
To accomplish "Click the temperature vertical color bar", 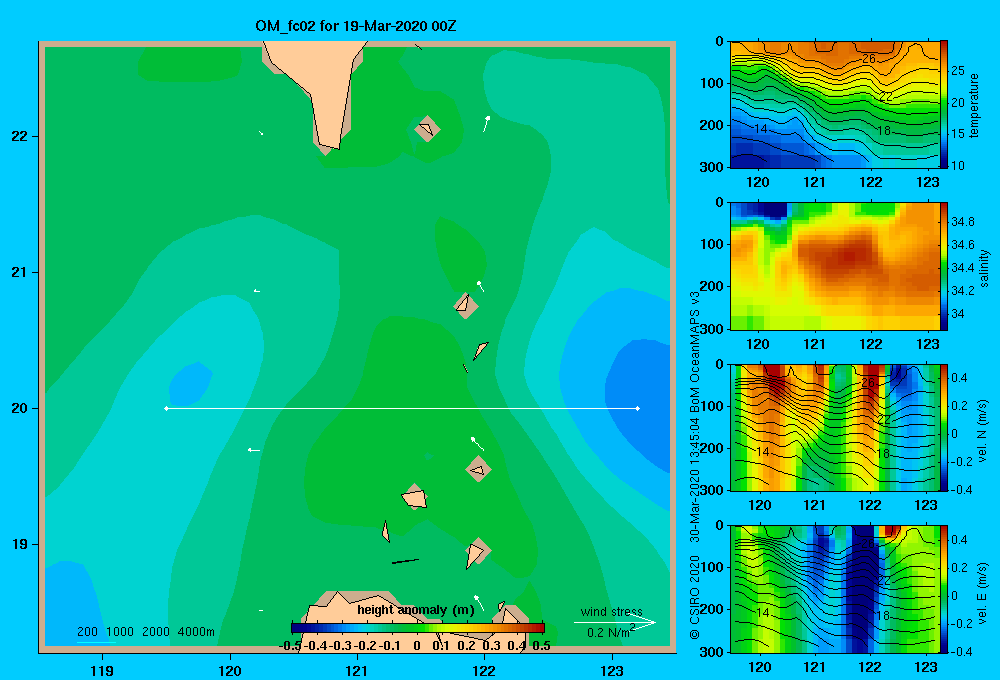I will point(944,104).
